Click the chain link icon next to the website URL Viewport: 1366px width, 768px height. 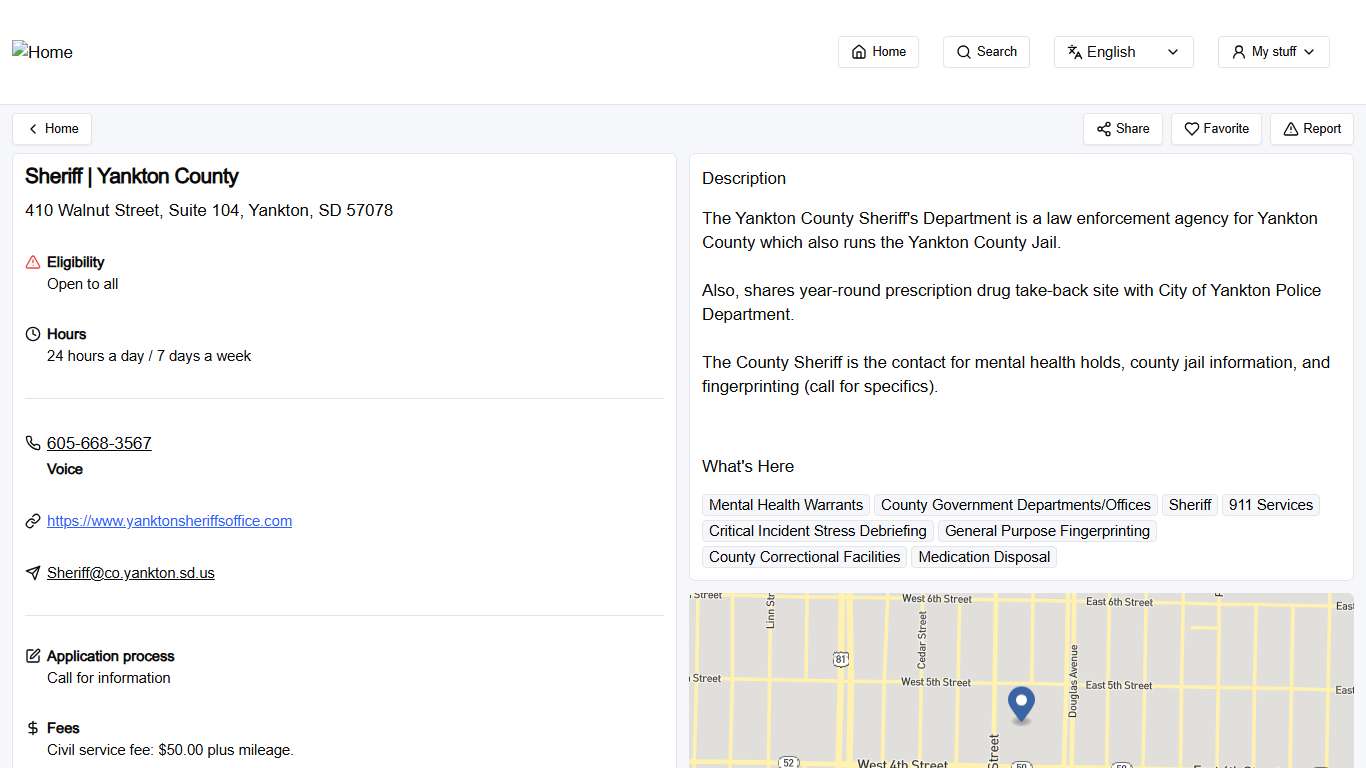(33, 520)
